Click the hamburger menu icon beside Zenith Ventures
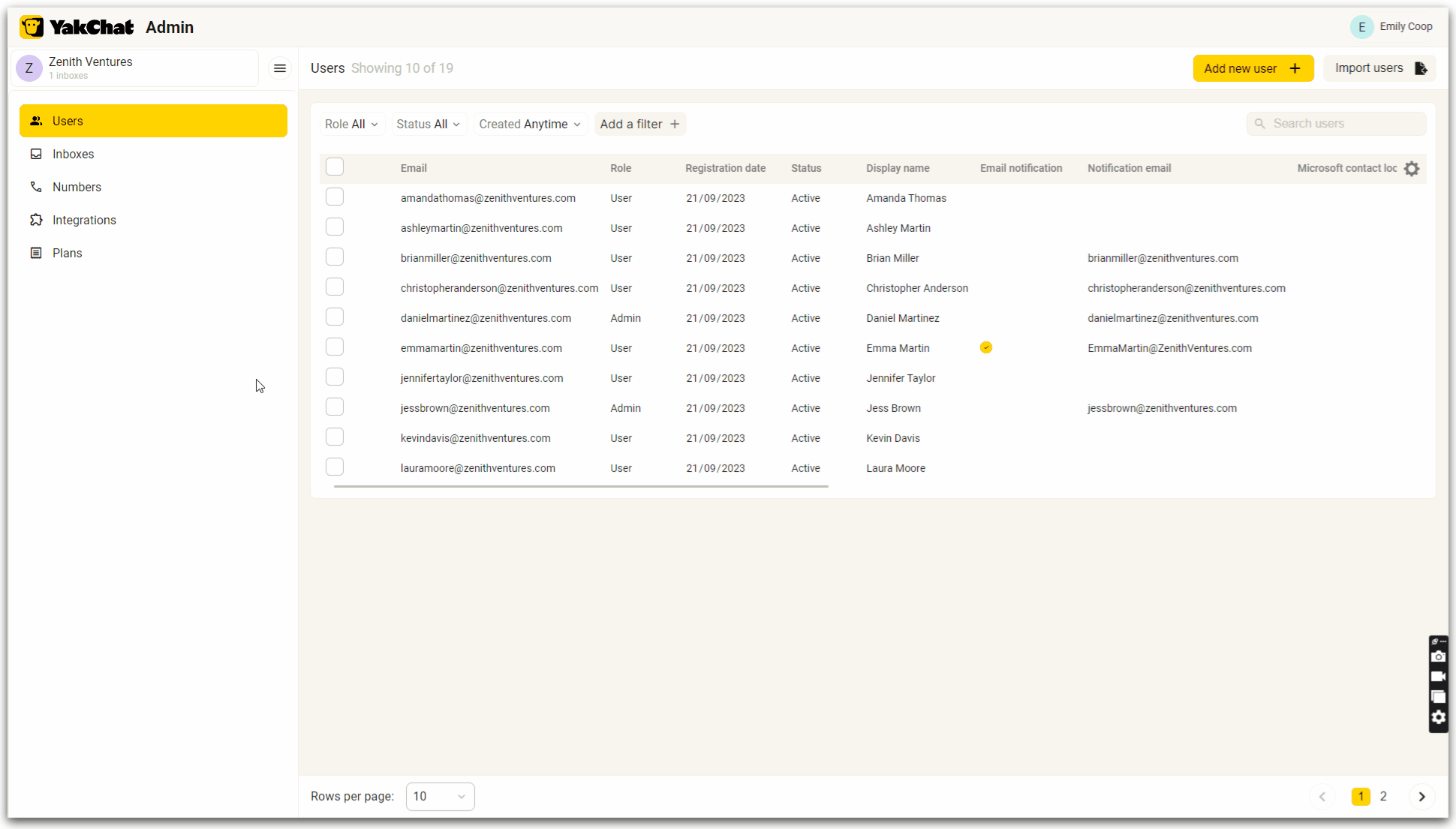Screen dimensions: 1456x829 point(280,68)
